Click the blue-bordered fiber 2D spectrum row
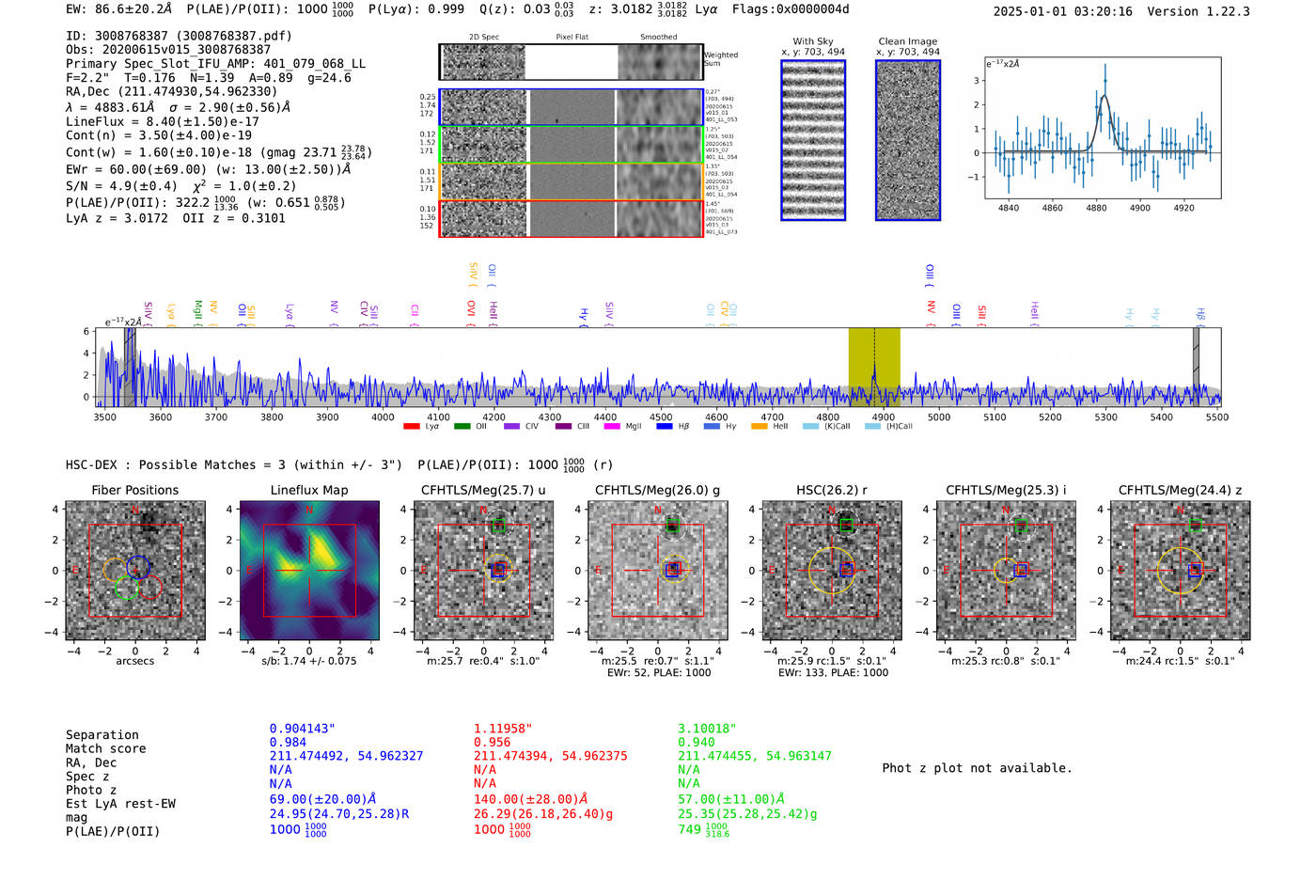This screenshot has height=896, width=1316. coord(571,107)
